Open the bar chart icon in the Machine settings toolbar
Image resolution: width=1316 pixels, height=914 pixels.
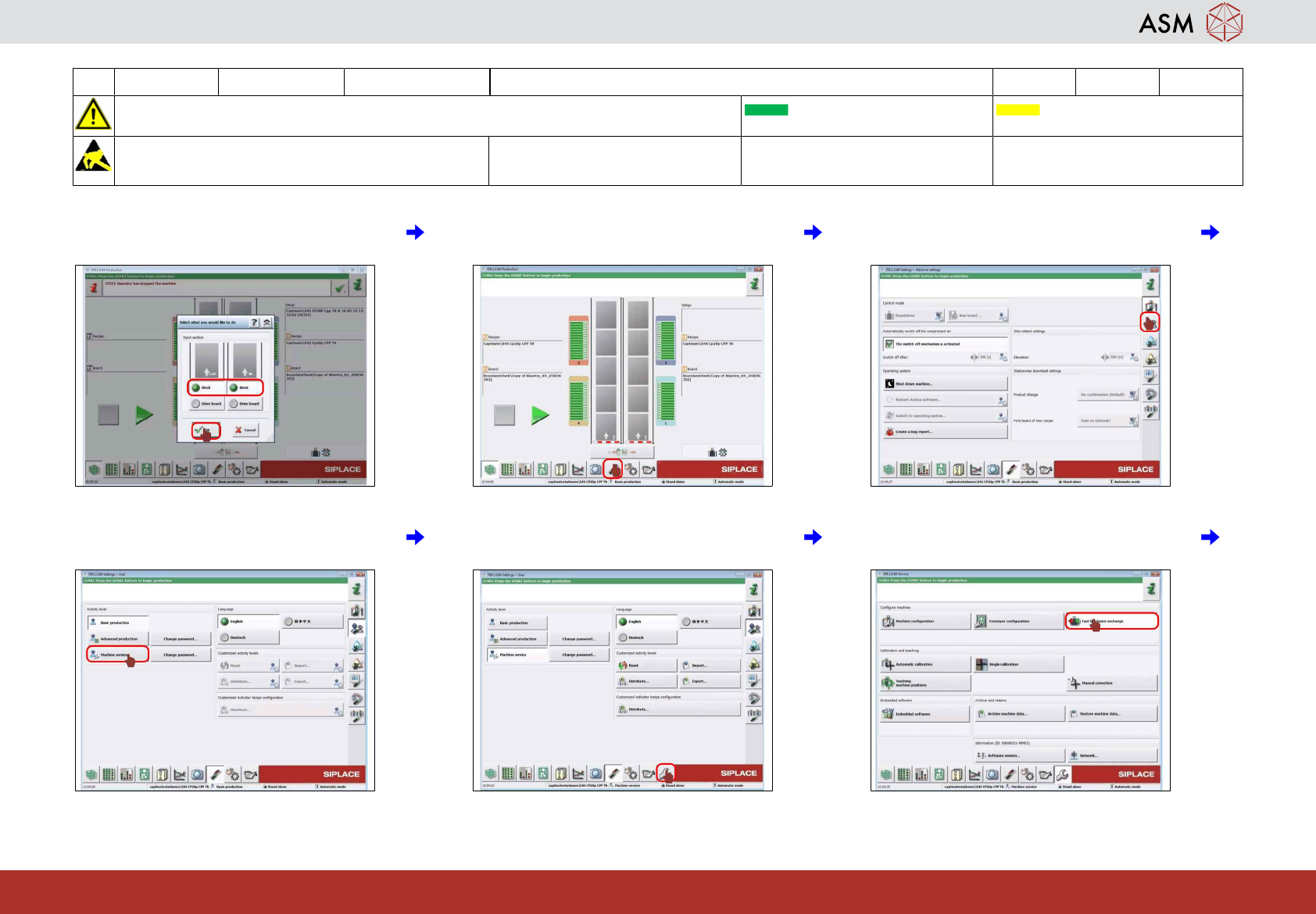point(924,469)
